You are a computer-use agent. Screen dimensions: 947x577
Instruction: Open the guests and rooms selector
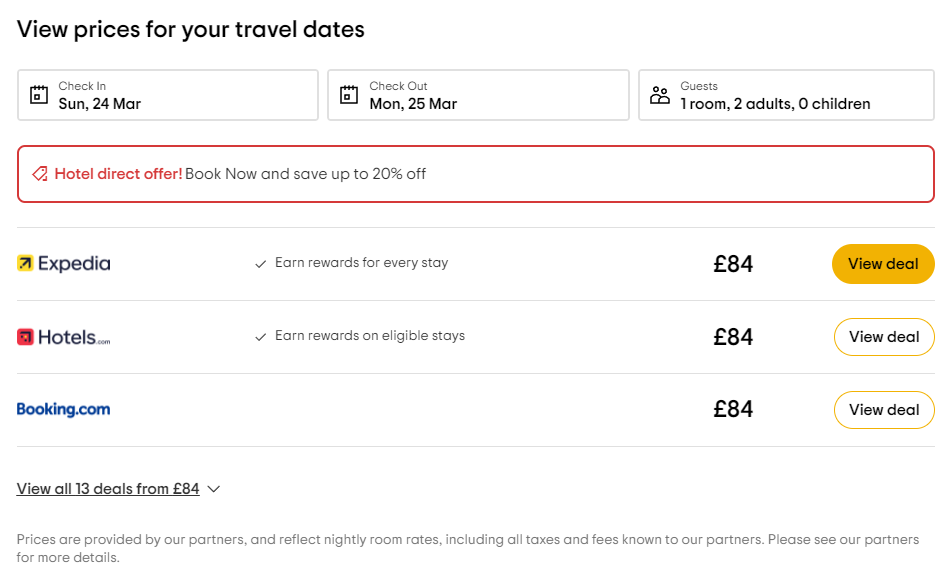786,95
